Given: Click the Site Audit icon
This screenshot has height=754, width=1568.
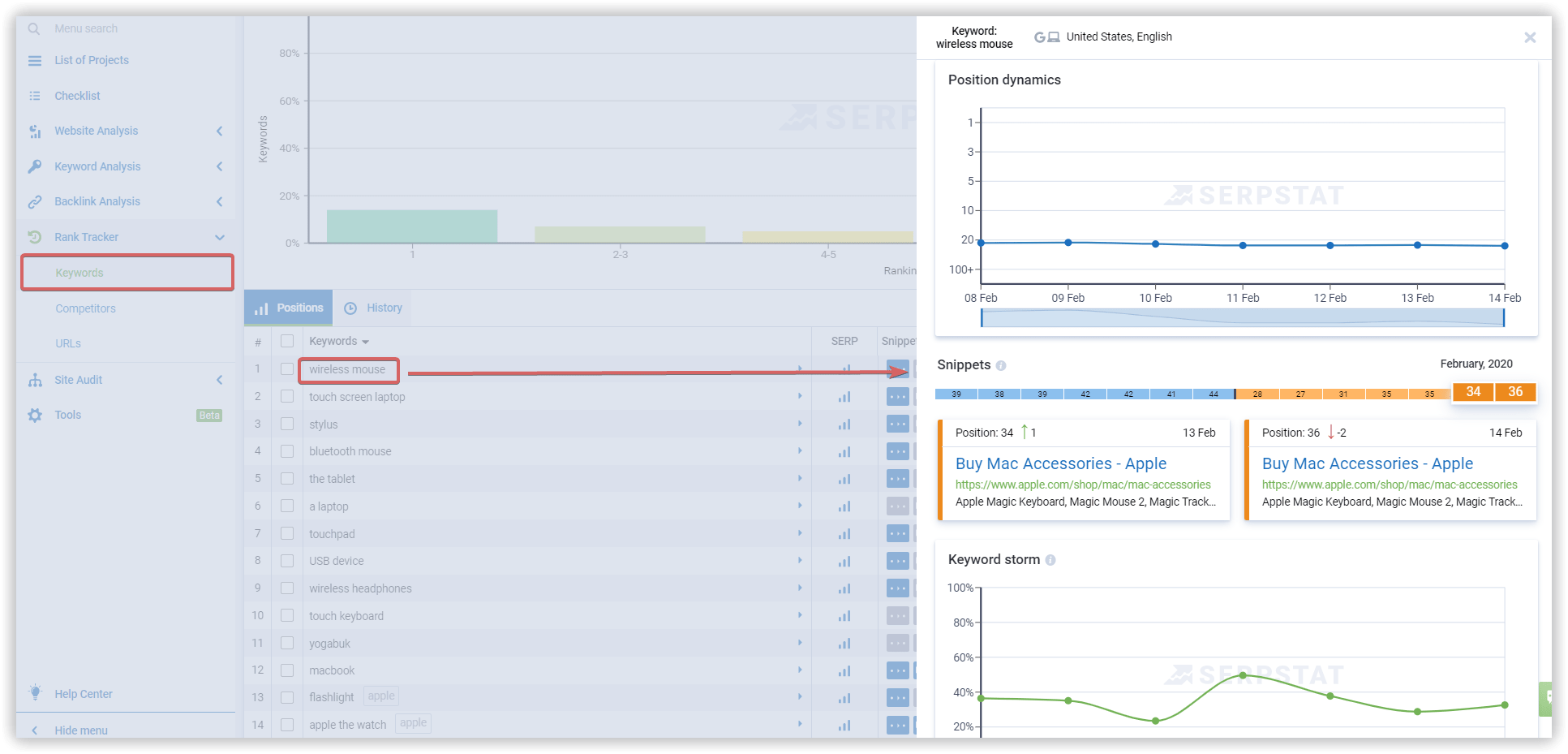Looking at the screenshot, I should [x=35, y=380].
